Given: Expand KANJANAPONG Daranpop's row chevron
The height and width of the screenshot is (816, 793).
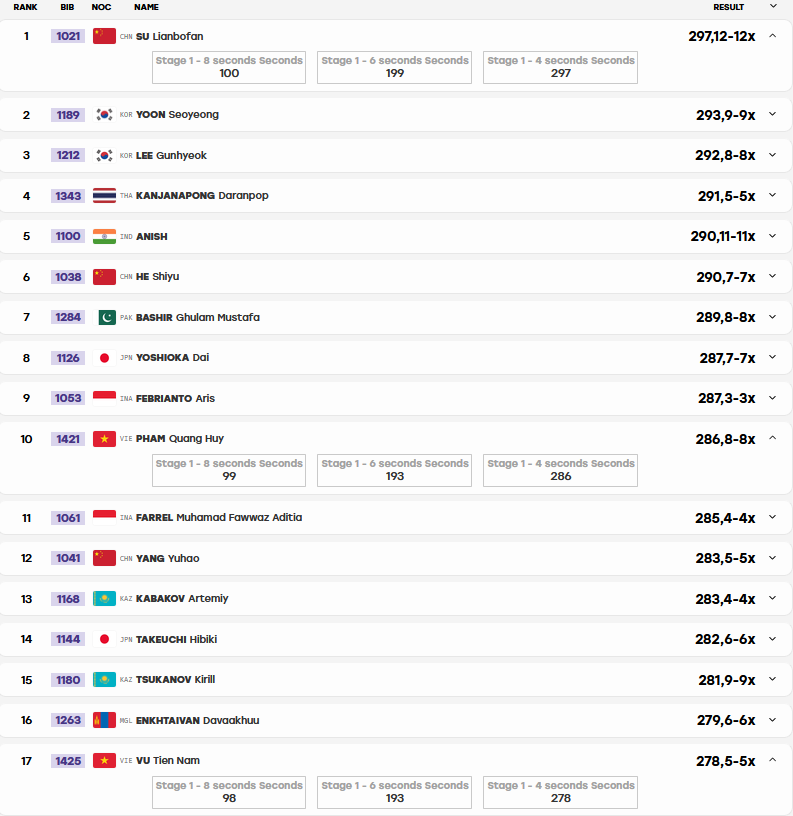Looking at the screenshot, I should [x=773, y=196].
